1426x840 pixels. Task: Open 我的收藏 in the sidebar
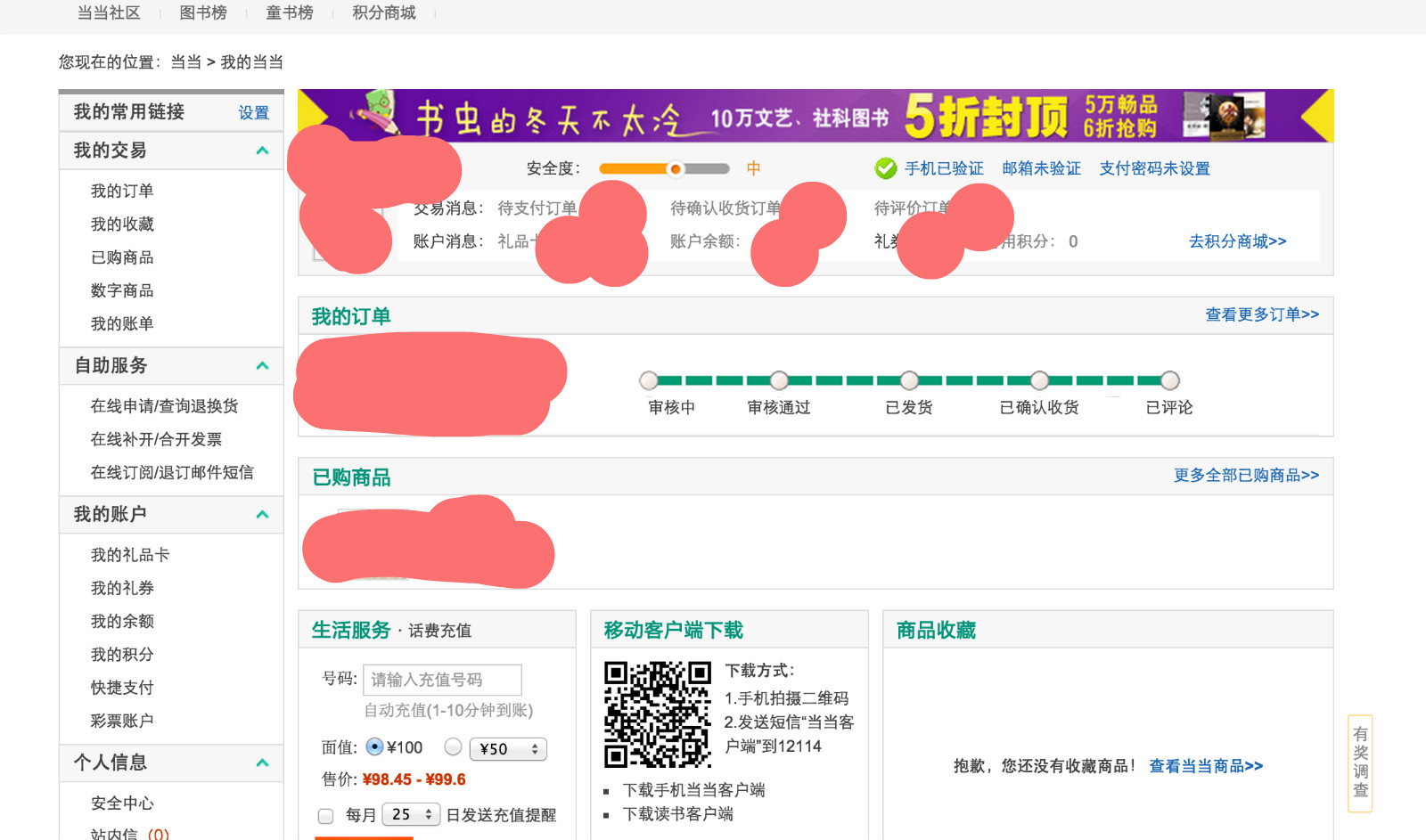coord(122,224)
